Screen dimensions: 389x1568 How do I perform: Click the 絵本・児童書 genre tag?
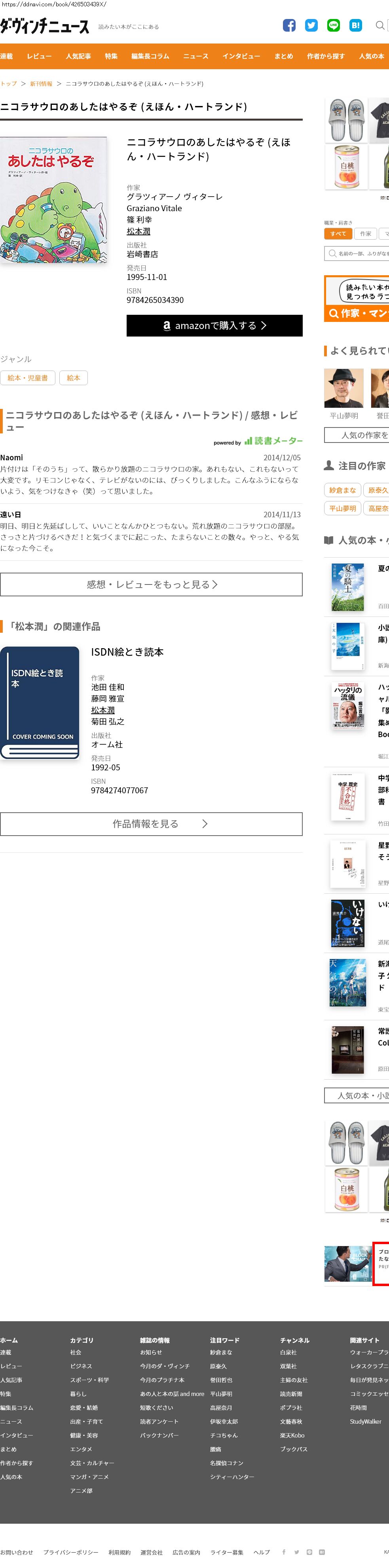pyautogui.click(x=27, y=378)
